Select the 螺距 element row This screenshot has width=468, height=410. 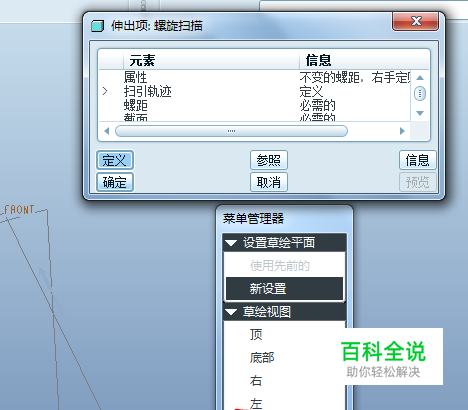pos(255,106)
